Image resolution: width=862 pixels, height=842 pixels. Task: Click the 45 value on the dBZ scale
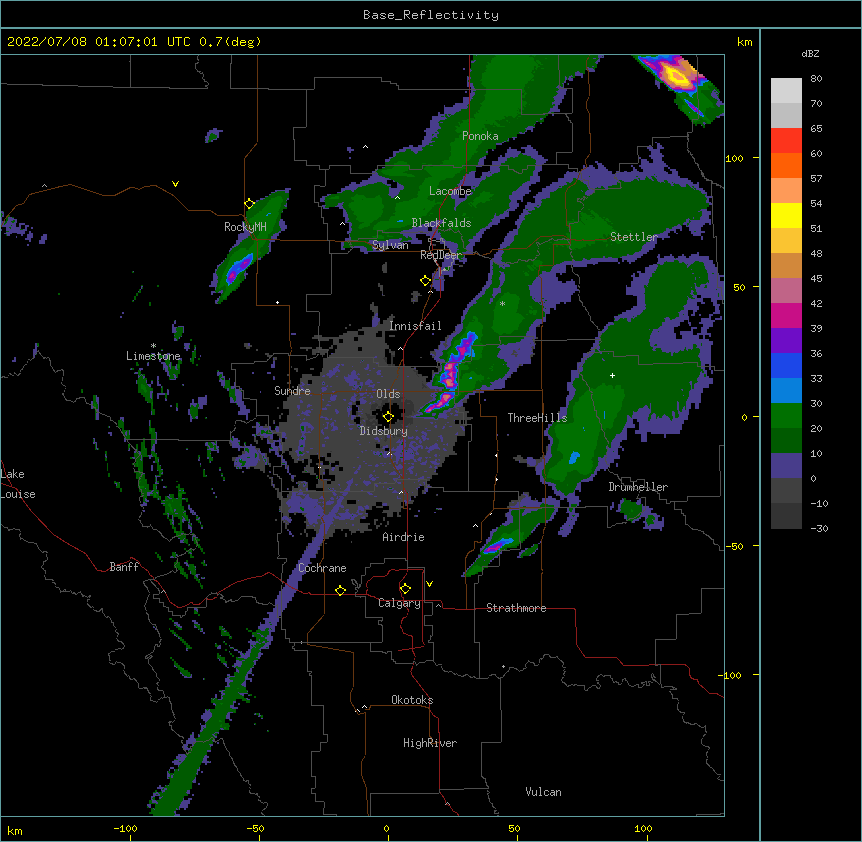(816, 279)
